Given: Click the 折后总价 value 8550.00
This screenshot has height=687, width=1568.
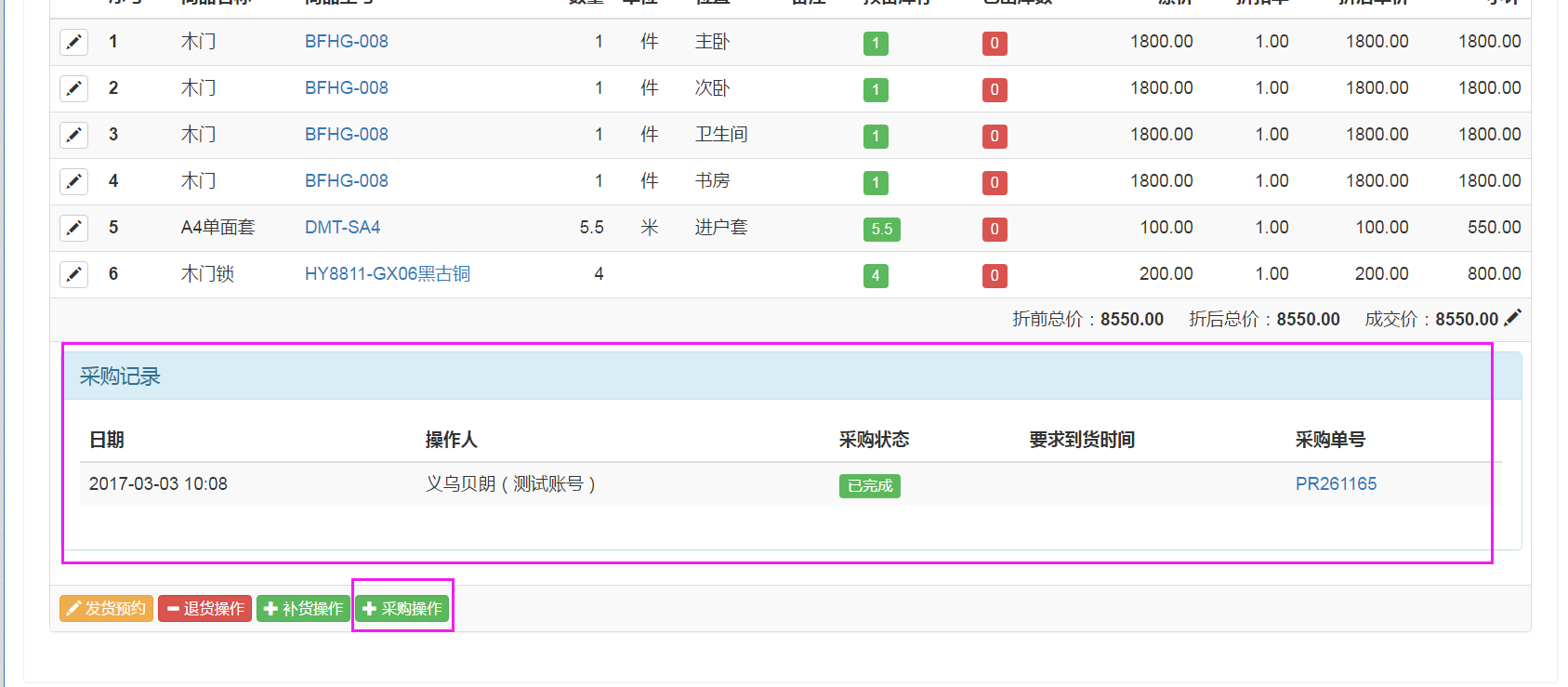Looking at the screenshot, I should tap(1309, 319).
